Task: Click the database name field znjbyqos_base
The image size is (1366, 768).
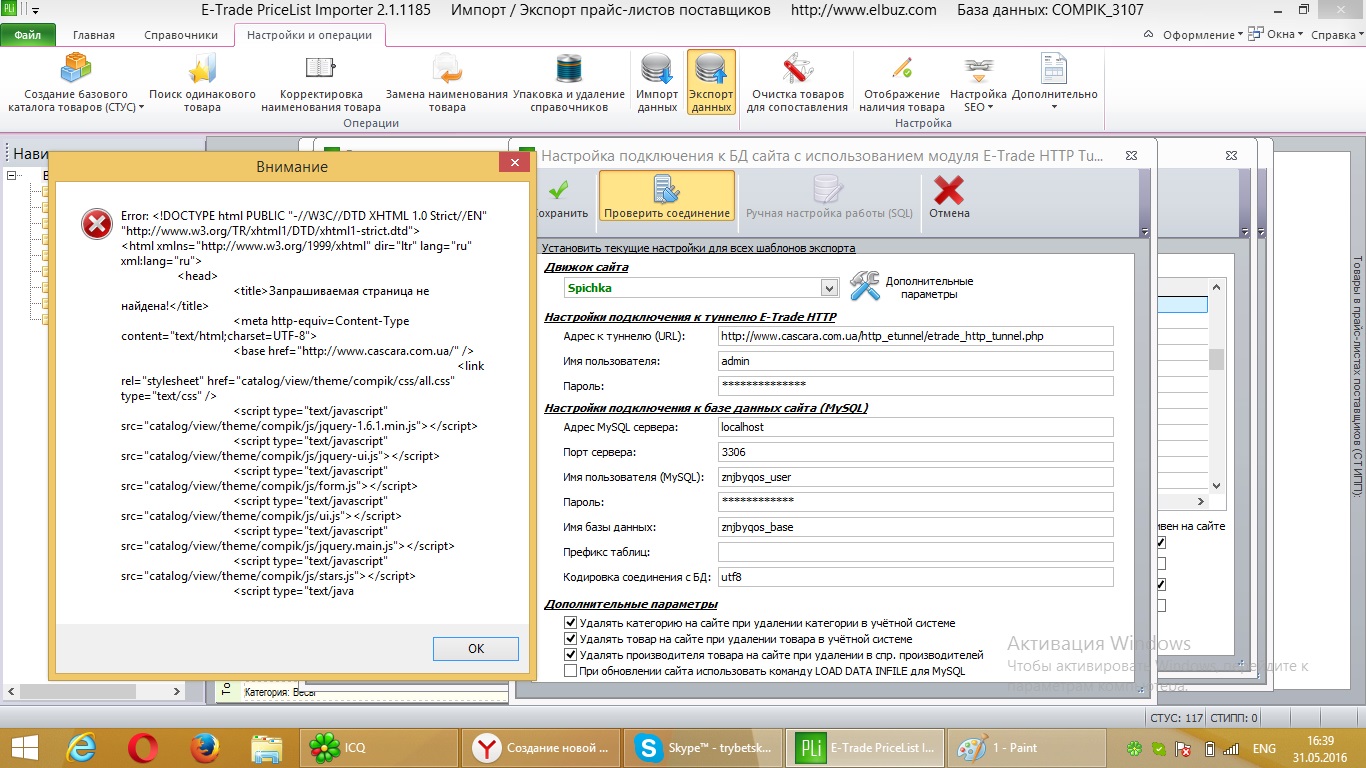Action: pyautogui.click(x=915, y=527)
